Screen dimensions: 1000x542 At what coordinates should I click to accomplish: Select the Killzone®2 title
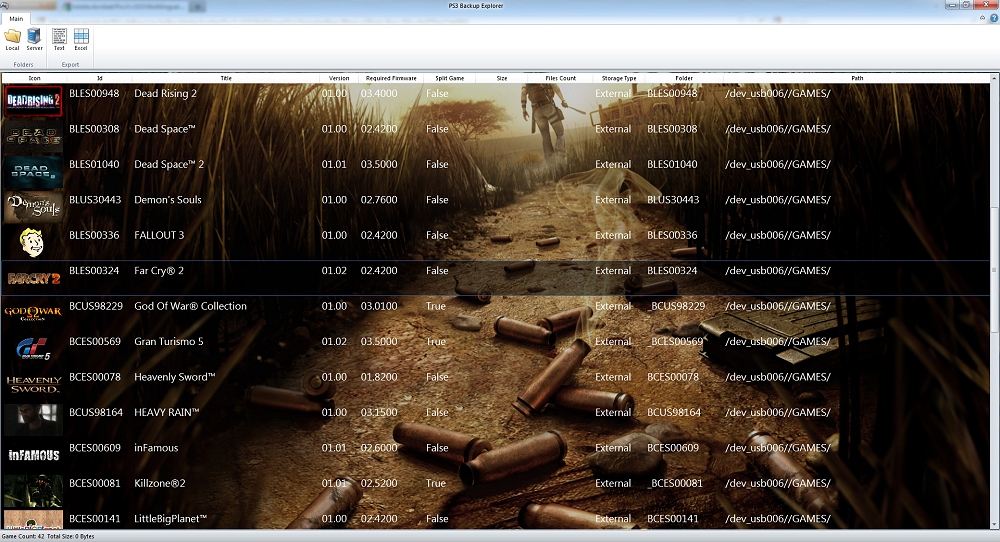pos(159,483)
